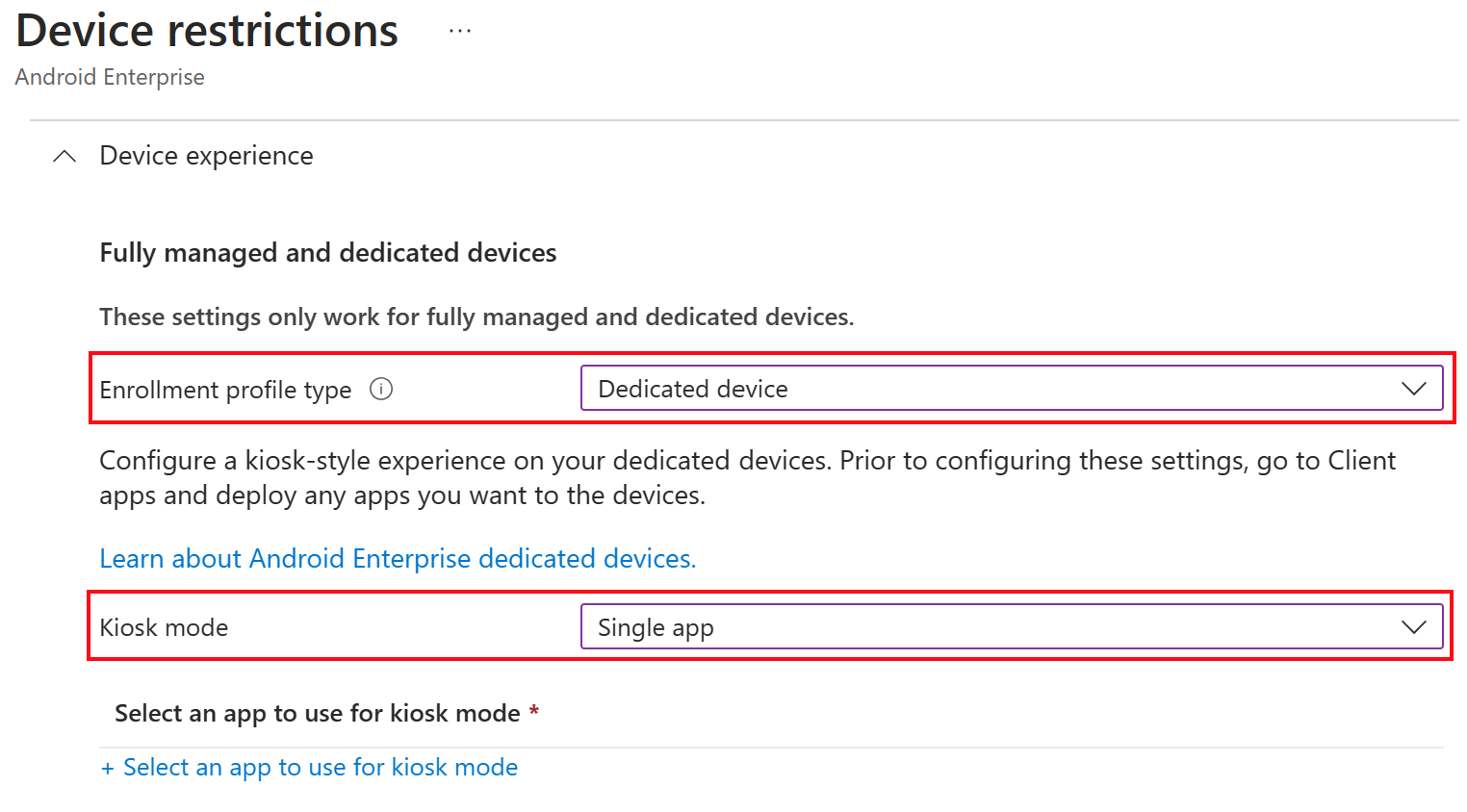Click the Fully managed and dedicated devices heading
The width and height of the screenshot is (1467, 812).
tap(328, 252)
